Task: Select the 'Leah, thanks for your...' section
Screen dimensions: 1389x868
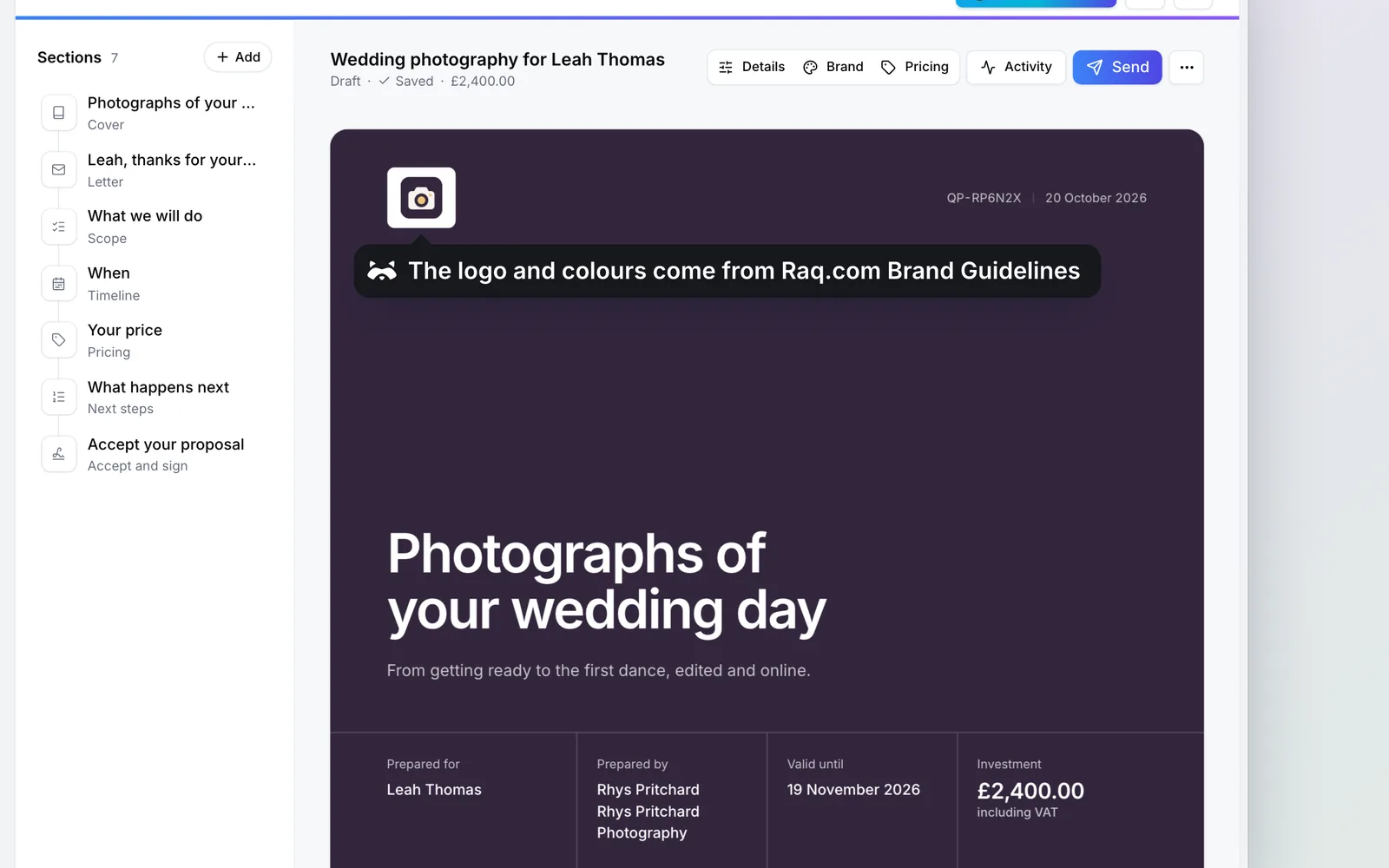Action: click(x=155, y=170)
